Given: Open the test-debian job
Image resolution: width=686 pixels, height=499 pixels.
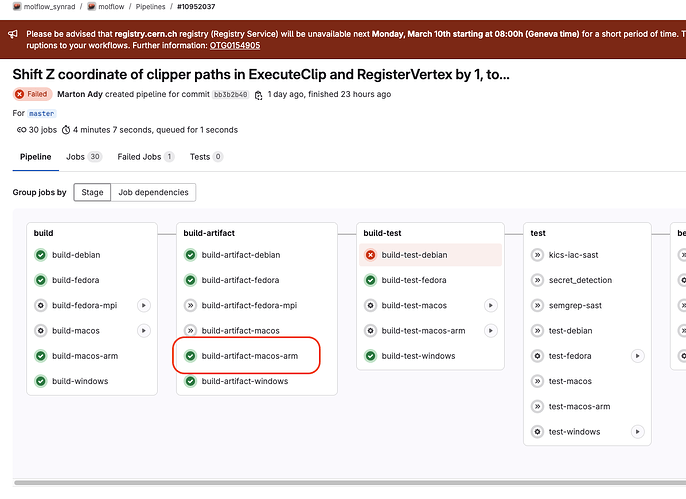Looking at the screenshot, I should coord(570,331).
